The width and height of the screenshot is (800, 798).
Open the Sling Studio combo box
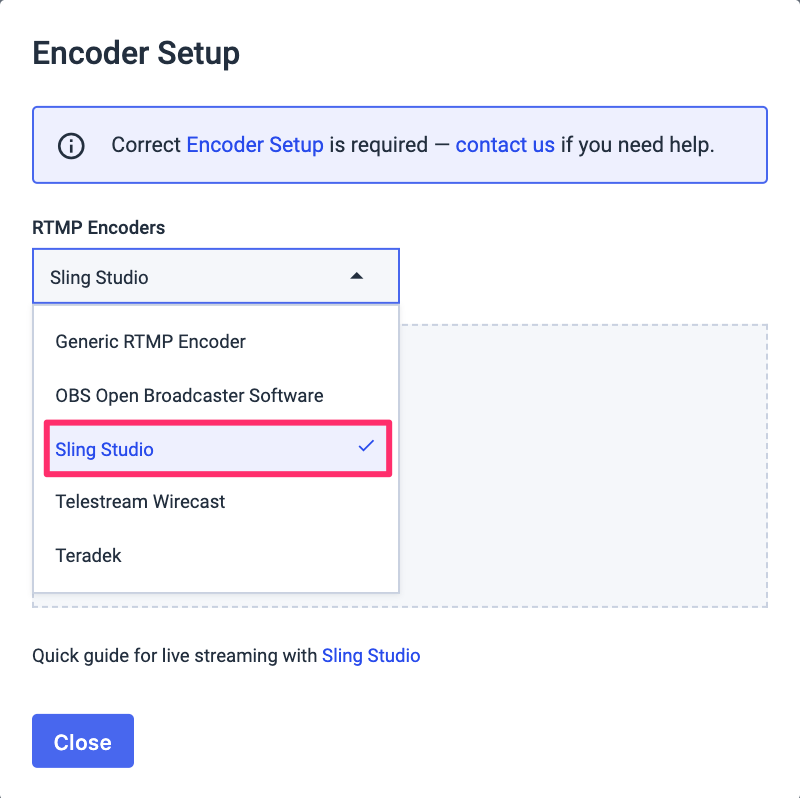pos(216,276)
